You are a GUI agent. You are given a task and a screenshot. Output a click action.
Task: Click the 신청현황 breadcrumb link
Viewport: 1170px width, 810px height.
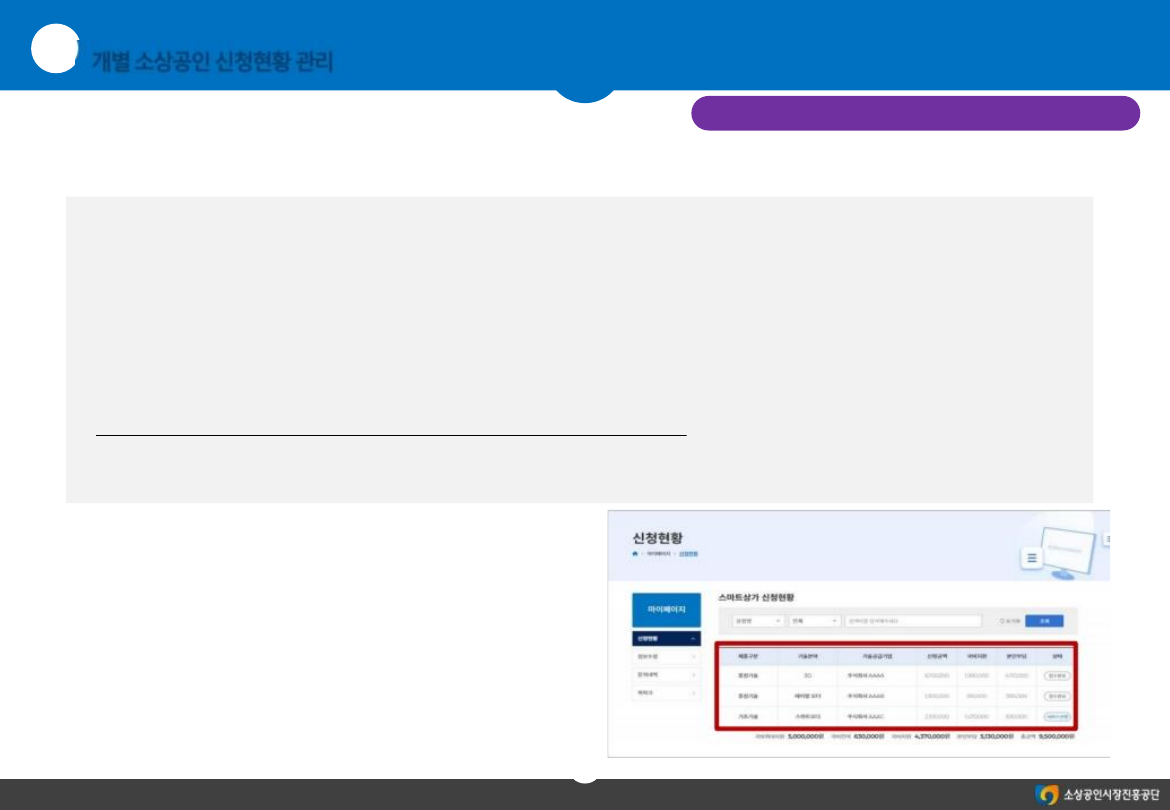pyautogui.click(x=688, y=553)
